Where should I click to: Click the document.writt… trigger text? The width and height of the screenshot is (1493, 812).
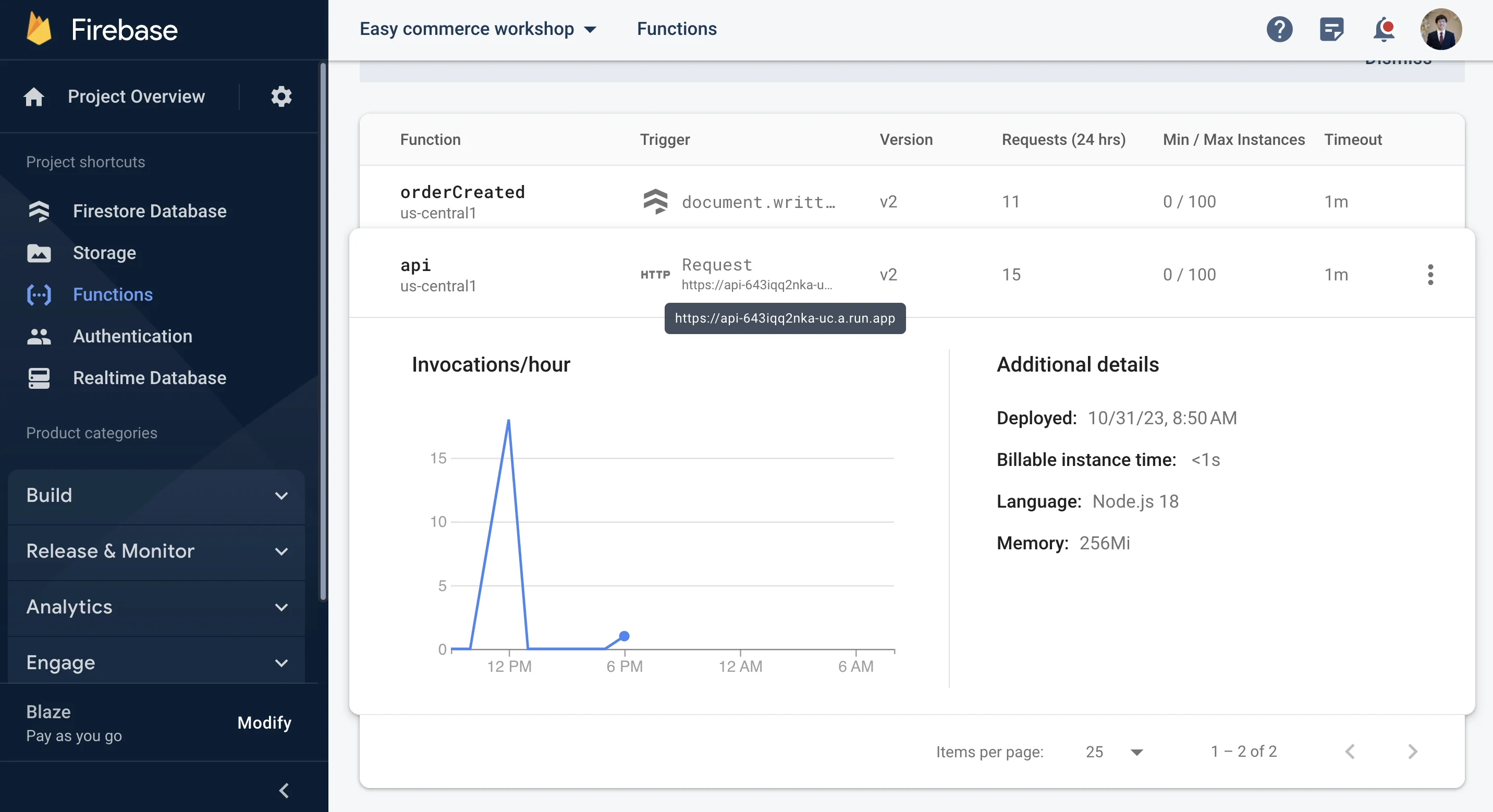coord(758,202)
